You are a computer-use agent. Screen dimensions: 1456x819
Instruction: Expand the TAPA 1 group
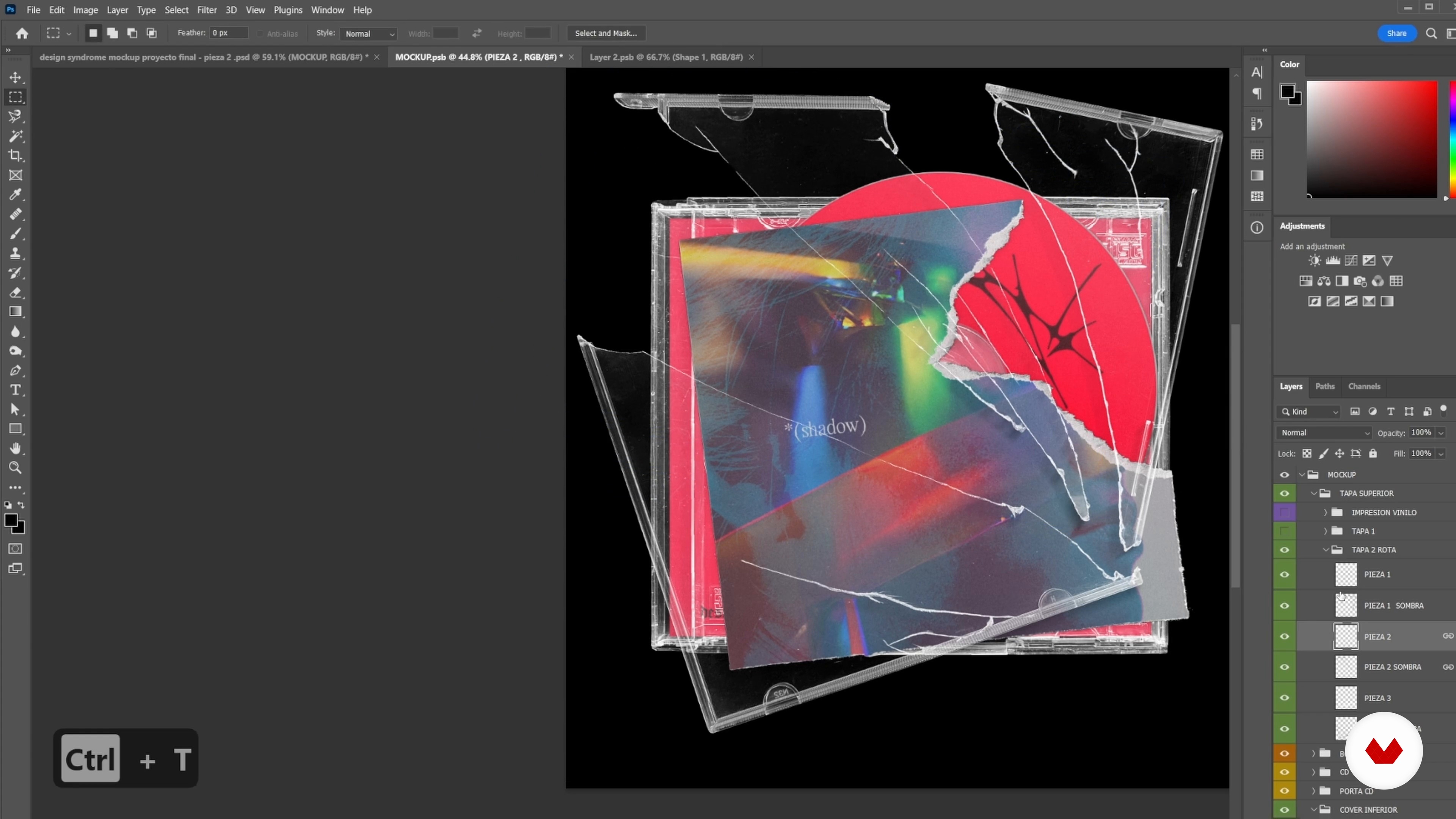pos(1326,531)
